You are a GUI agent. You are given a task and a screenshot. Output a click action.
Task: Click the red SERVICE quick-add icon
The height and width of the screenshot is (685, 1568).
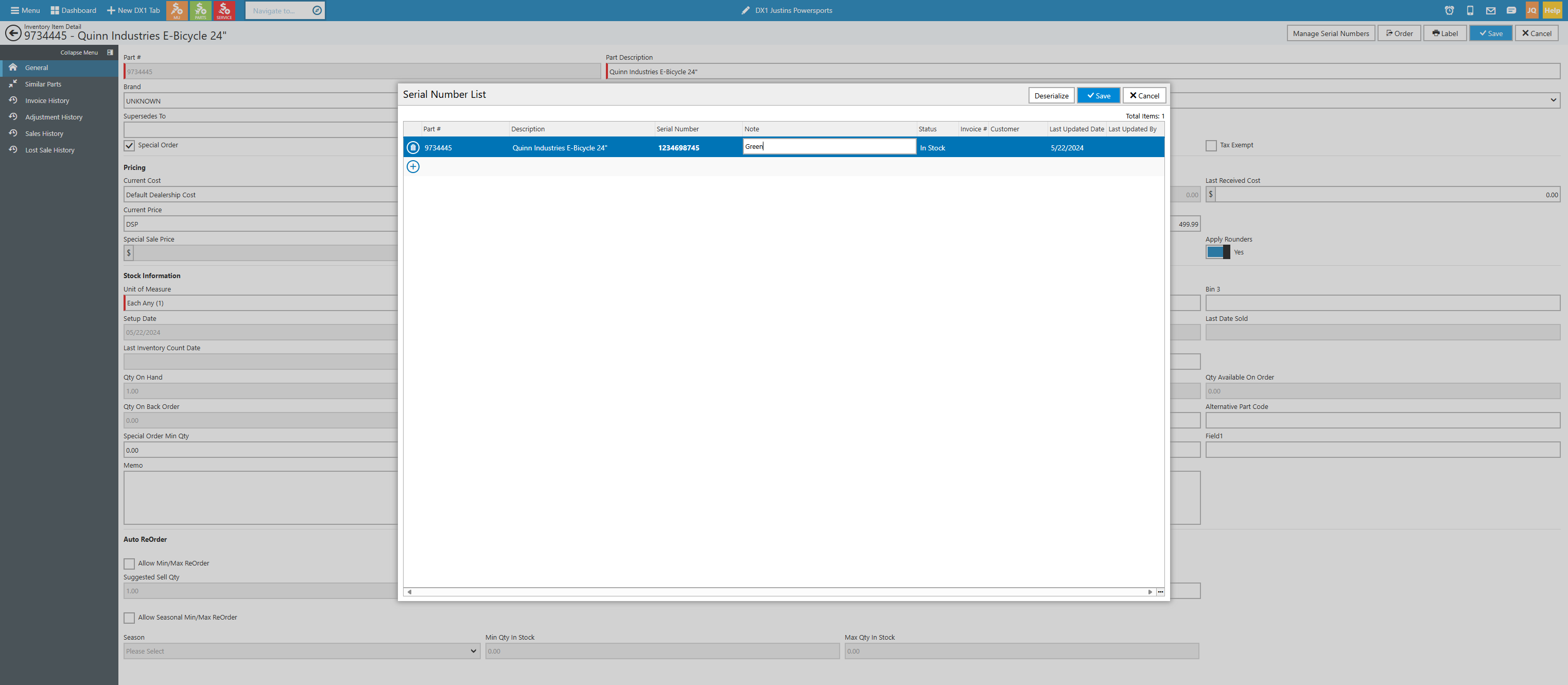tap(224, 10)
